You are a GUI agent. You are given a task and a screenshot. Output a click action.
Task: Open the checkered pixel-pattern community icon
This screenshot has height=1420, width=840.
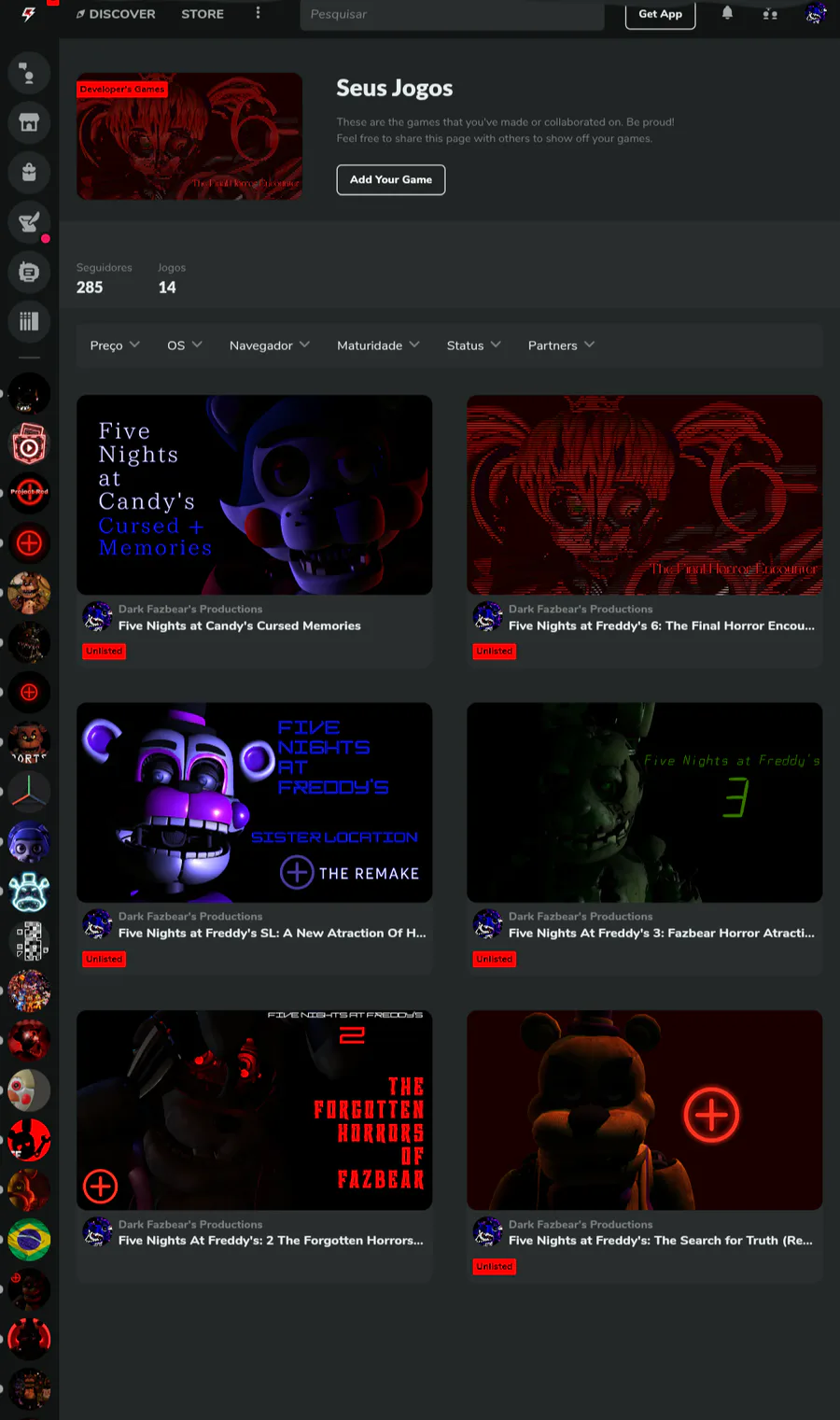[29, 941]
